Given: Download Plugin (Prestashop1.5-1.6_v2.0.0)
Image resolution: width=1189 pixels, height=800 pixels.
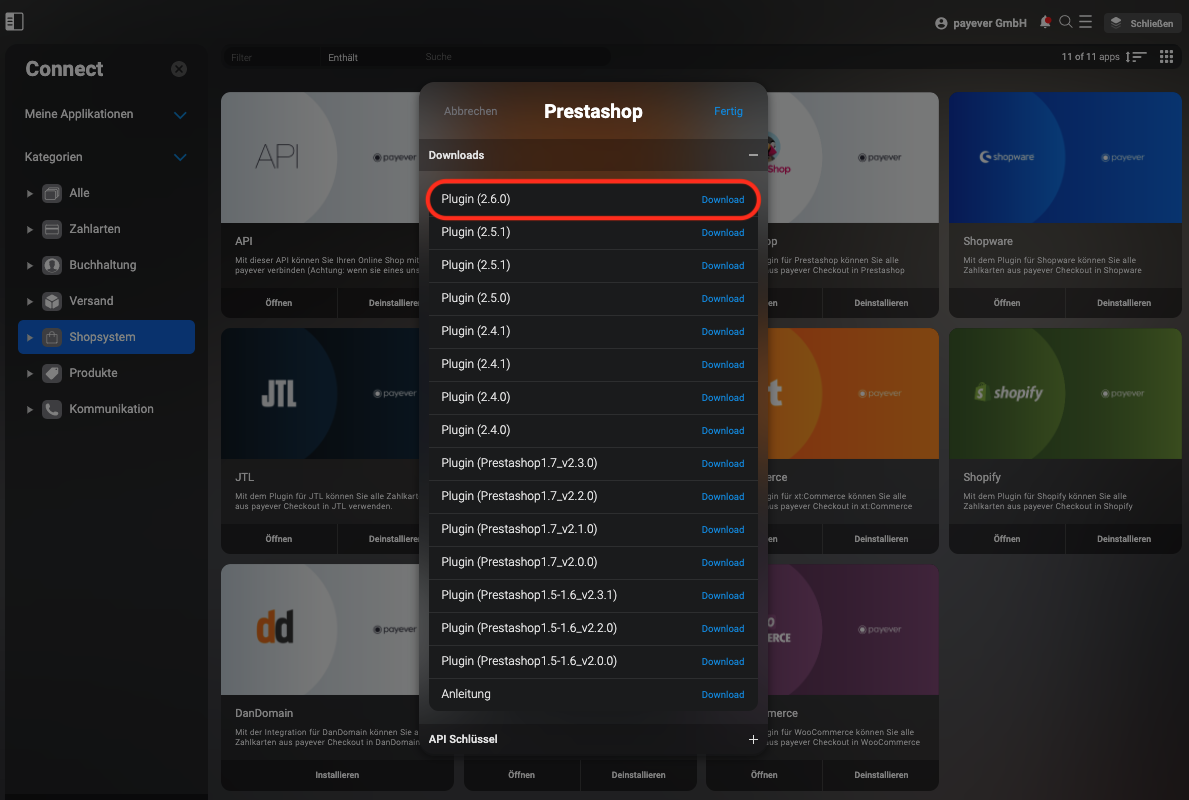Looking at the screenshot, I should coord(723,661).
